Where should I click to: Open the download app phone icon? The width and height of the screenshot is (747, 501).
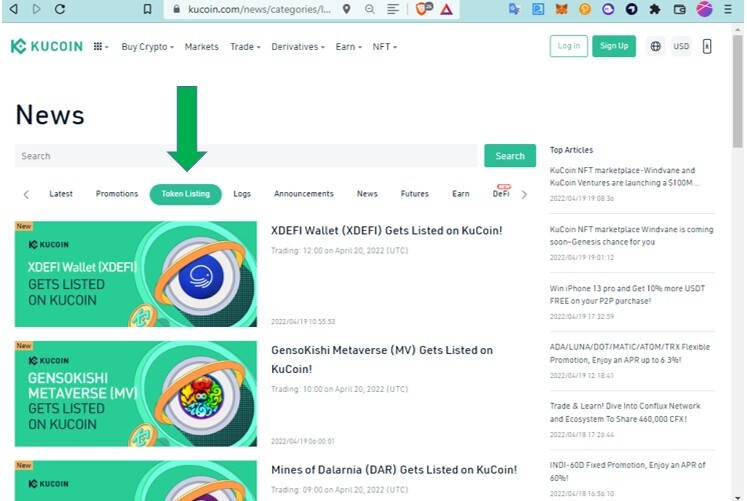coord(707,46)
